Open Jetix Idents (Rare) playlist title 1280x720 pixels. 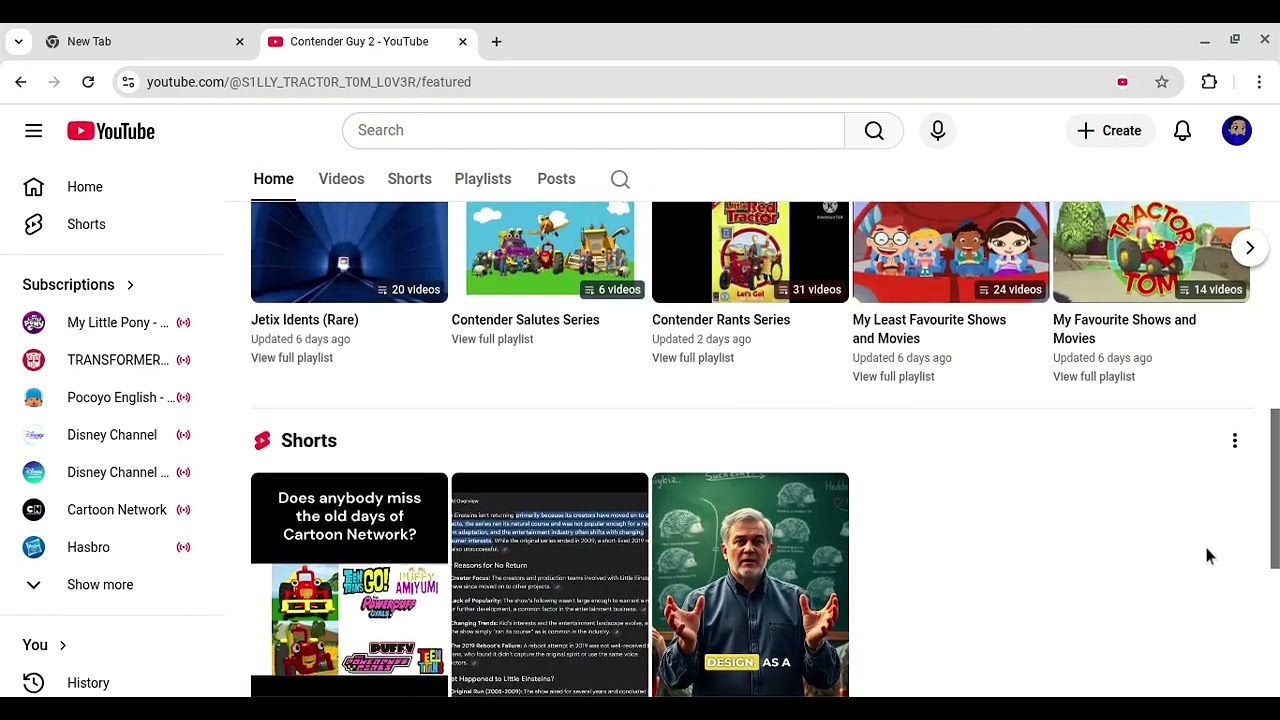pos(305,320)
